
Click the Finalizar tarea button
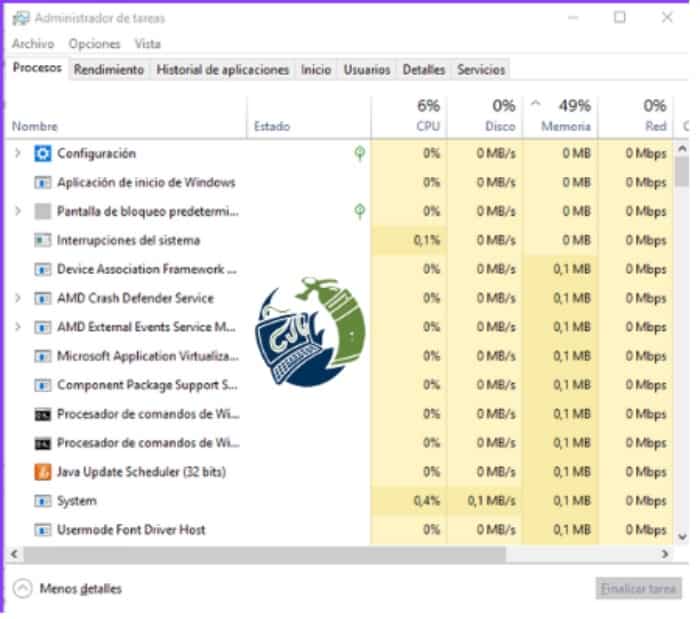pyautogui.click(x=639, y=589)
